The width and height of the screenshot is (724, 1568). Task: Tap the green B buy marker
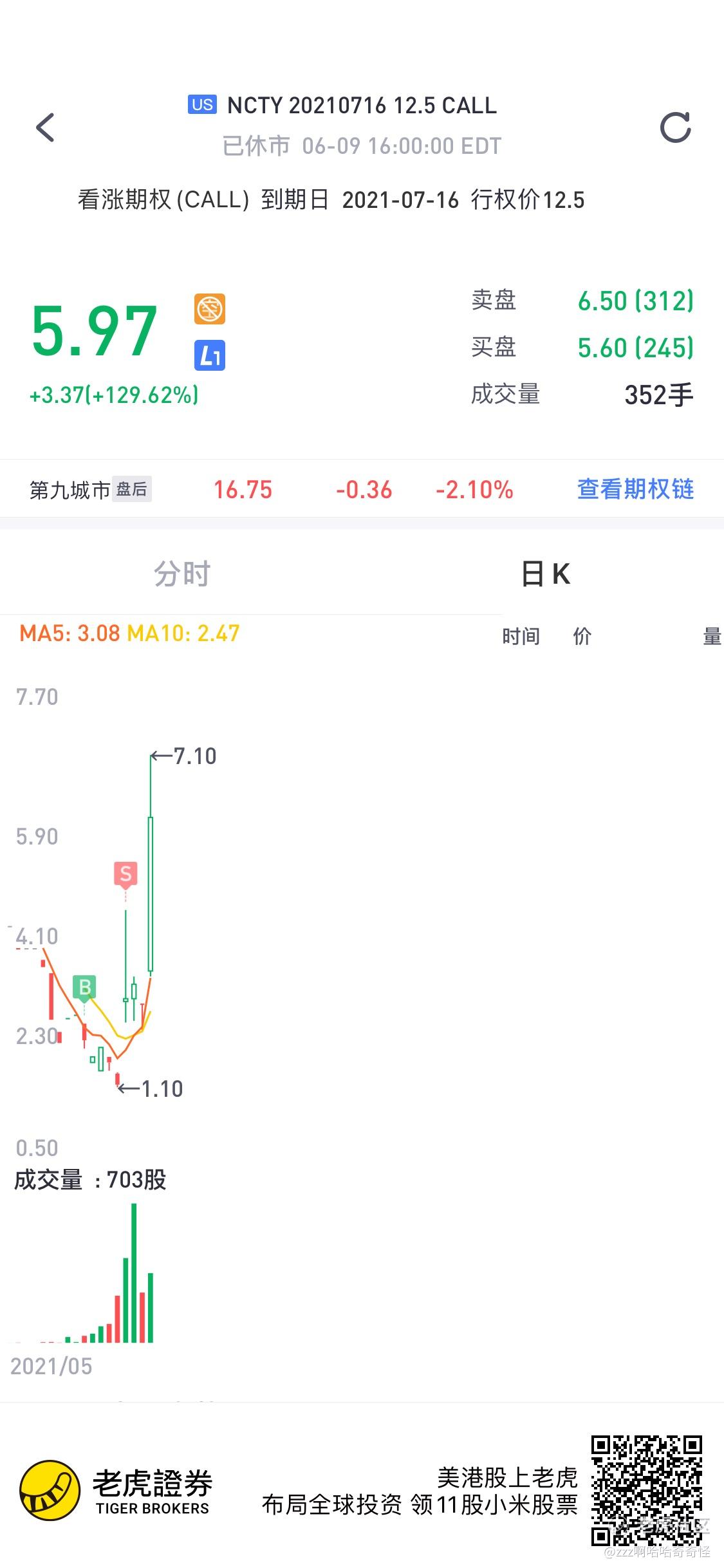coord(84,987)
